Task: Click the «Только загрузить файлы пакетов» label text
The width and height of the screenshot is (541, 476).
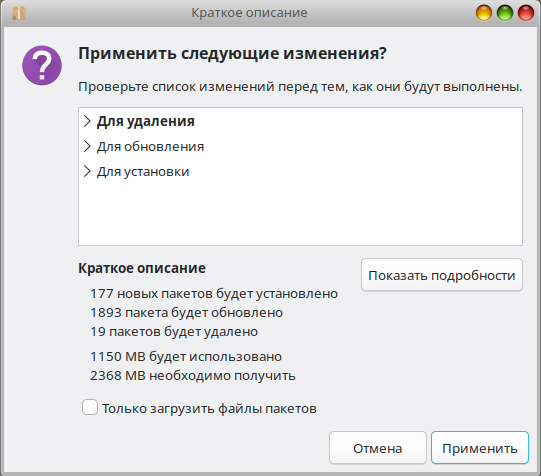Action: coord(209,408)
